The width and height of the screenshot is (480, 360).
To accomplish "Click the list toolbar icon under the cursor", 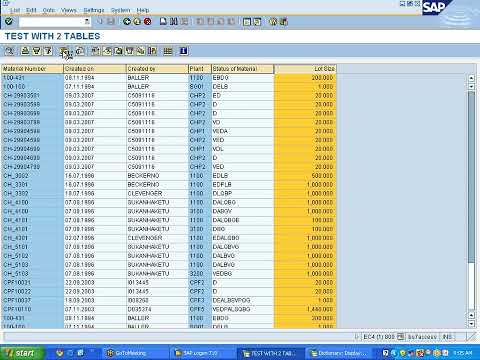I will pos(64,51).
